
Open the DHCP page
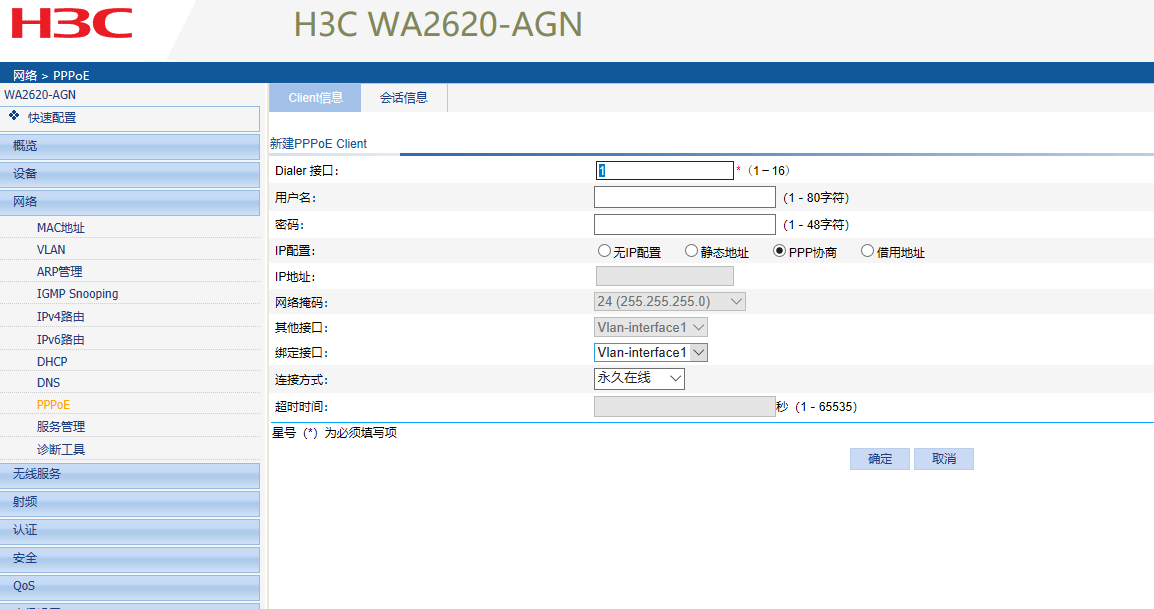[x=52, y=362]
